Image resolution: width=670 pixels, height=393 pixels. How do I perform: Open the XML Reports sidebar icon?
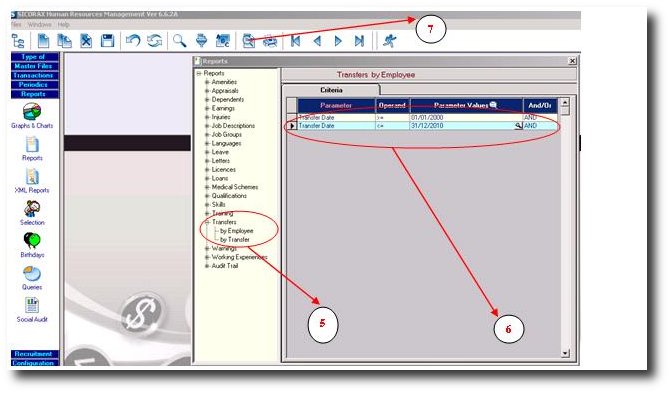(x=32, y=176)
